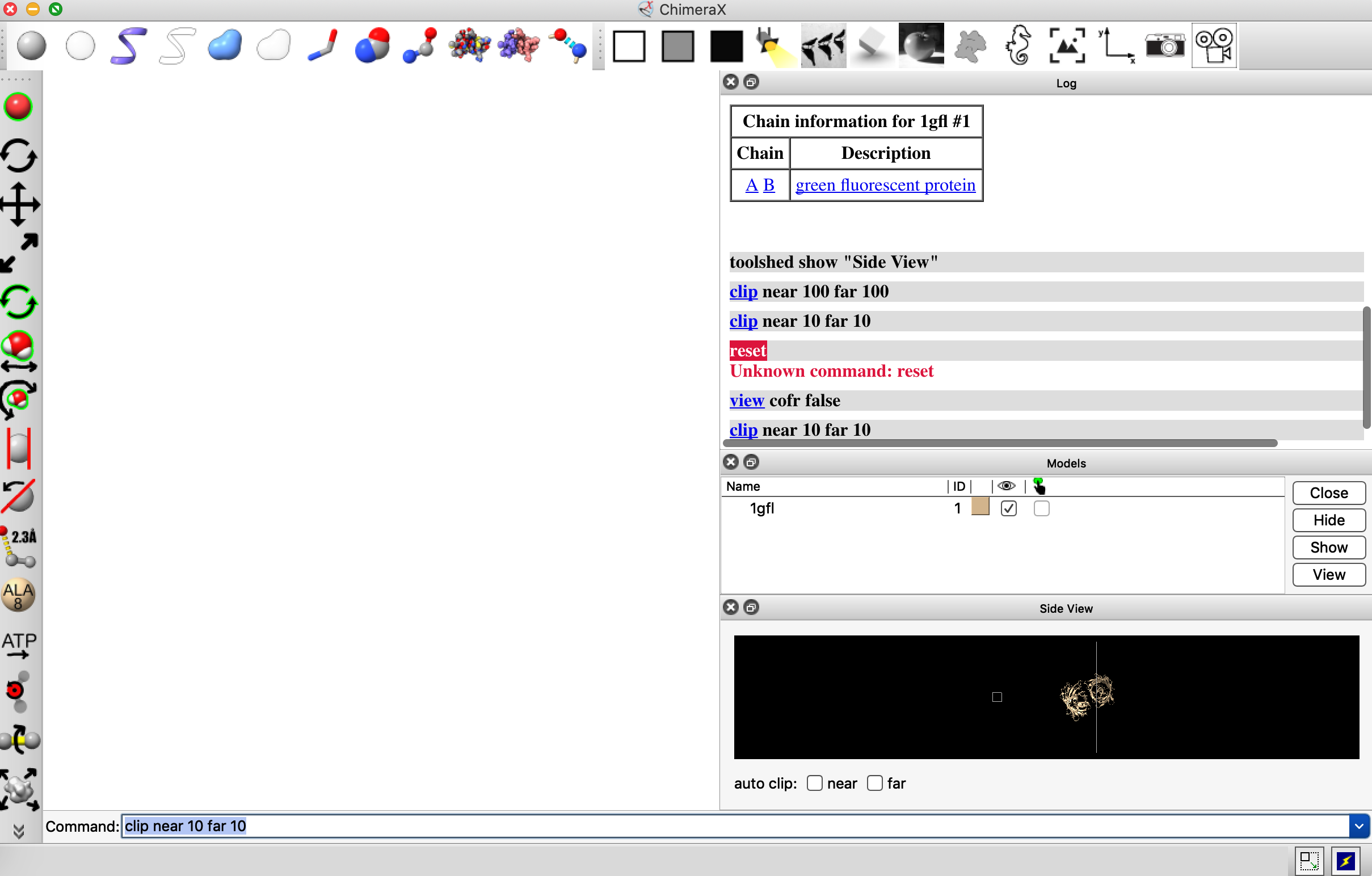Expand more mouse modes chevron
Viewport: 1372px width, 876px height.
coord(19,832)
